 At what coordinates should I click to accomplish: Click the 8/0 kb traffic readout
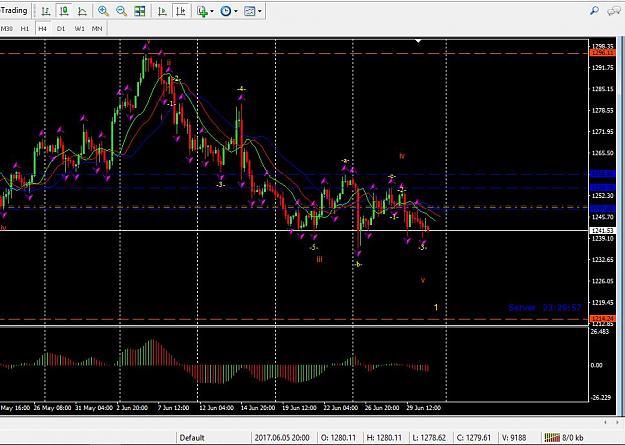pos(573,438)
